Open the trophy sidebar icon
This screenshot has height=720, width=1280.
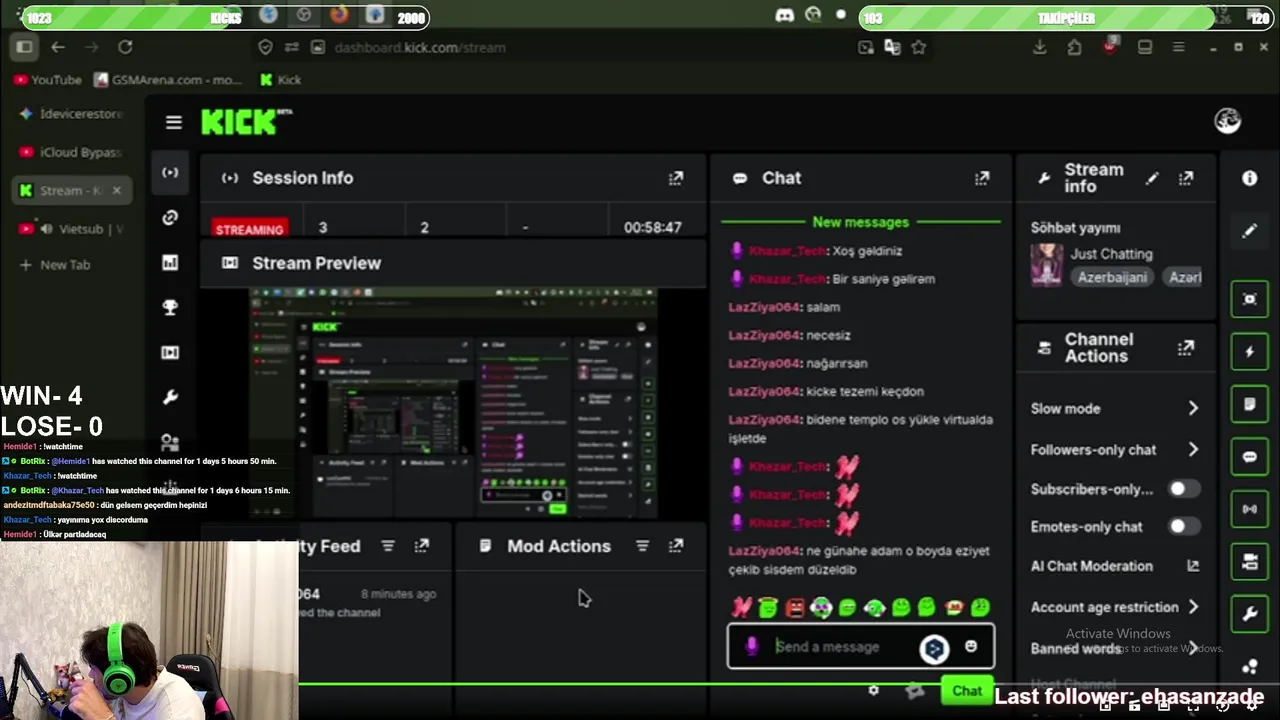point(170,307)
